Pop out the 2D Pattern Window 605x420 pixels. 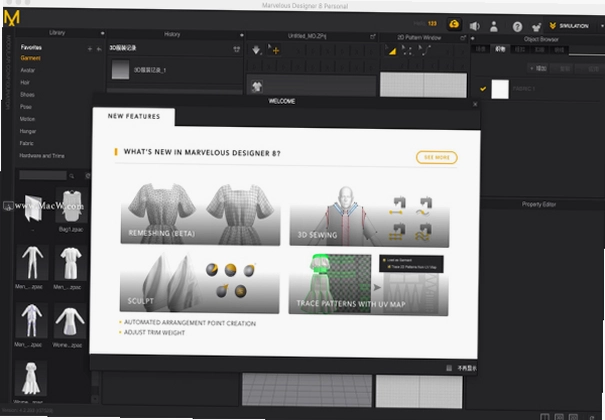tap(463, 38)
